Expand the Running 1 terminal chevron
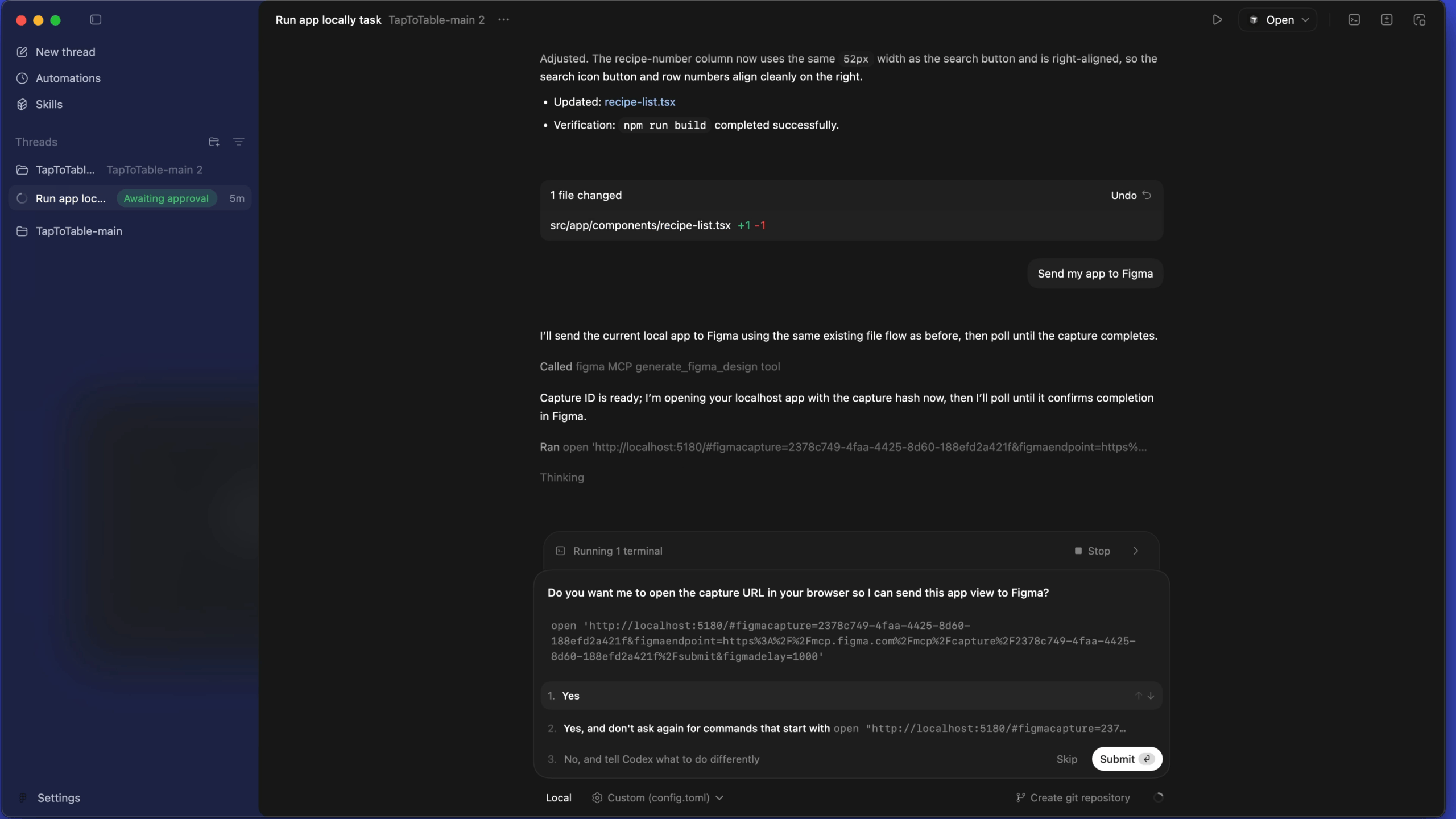This screenshot has width=1456, height=819. tap(1136, 551)
